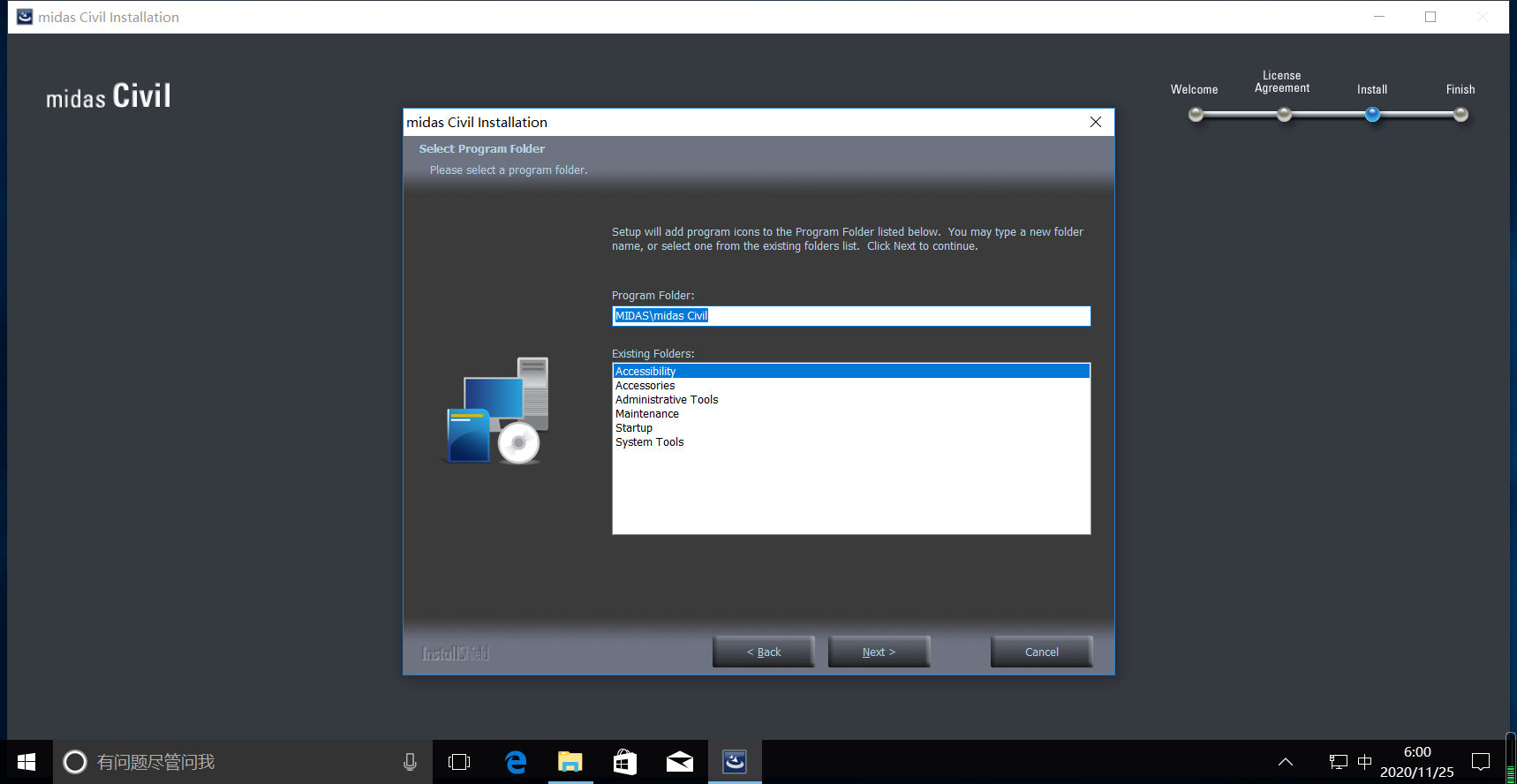Close the midas Civil Installation dialog

tap(1096, 122)
